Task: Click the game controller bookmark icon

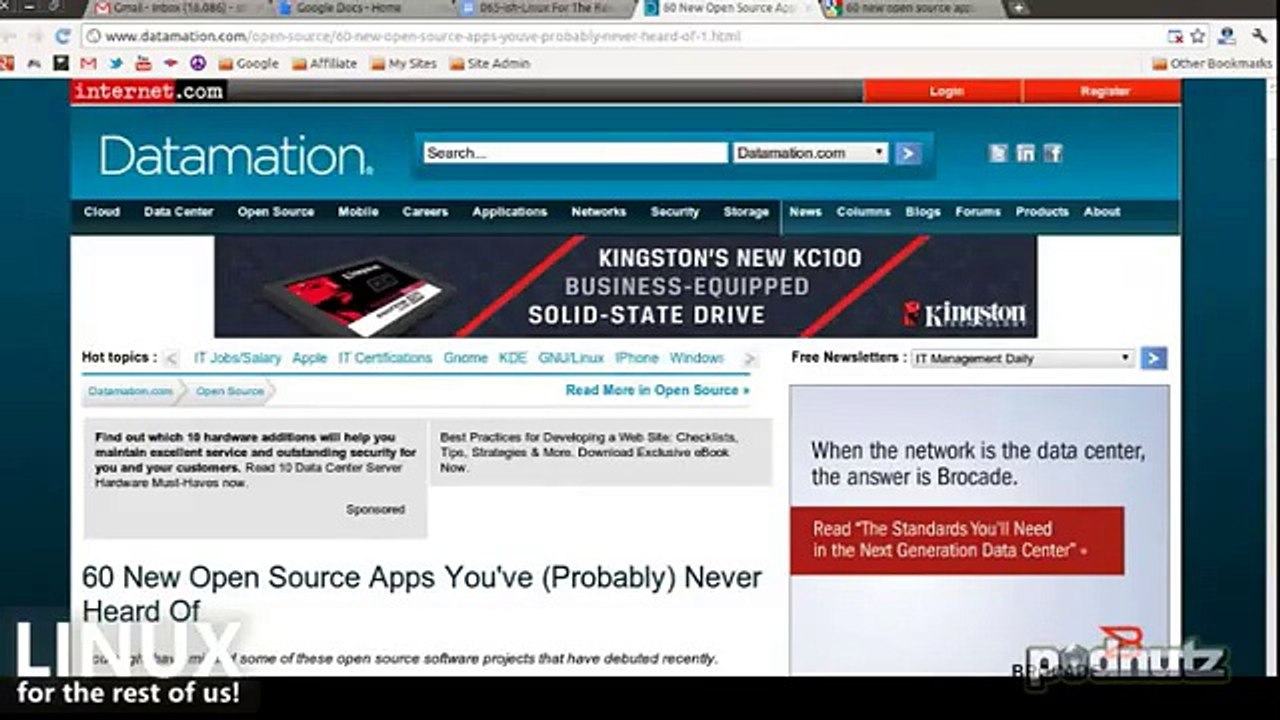Action: point(34,63)
